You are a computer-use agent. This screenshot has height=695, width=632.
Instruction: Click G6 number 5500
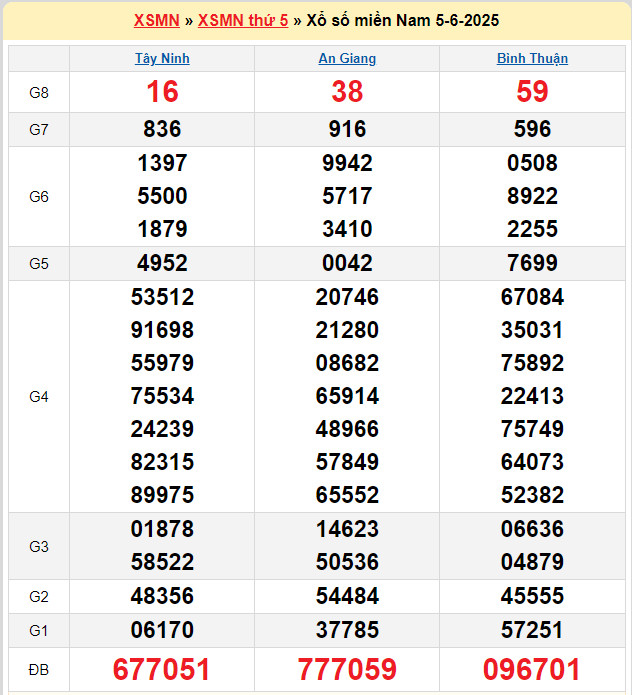(x=162, y=196)
